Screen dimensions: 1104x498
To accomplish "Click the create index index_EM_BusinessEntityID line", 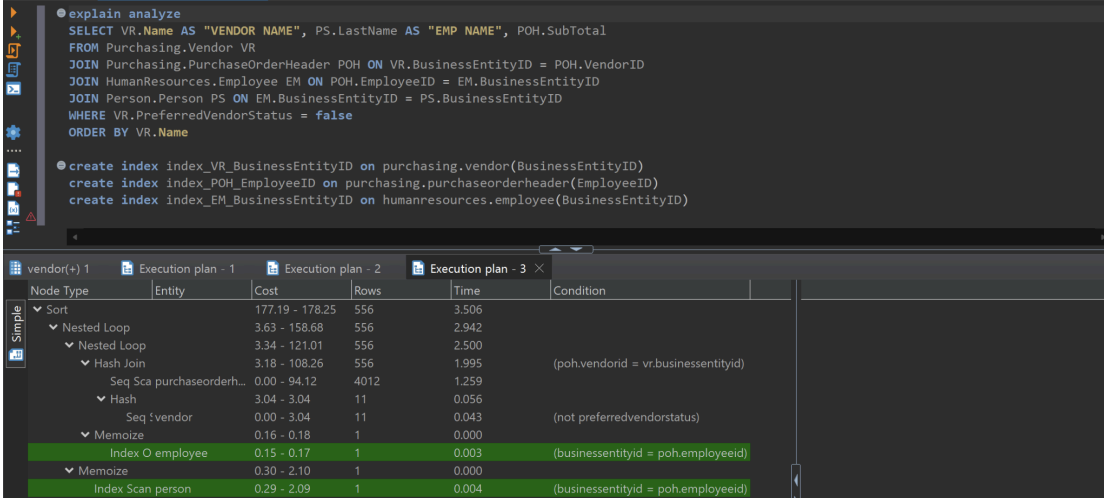I will tap(378, 200).
